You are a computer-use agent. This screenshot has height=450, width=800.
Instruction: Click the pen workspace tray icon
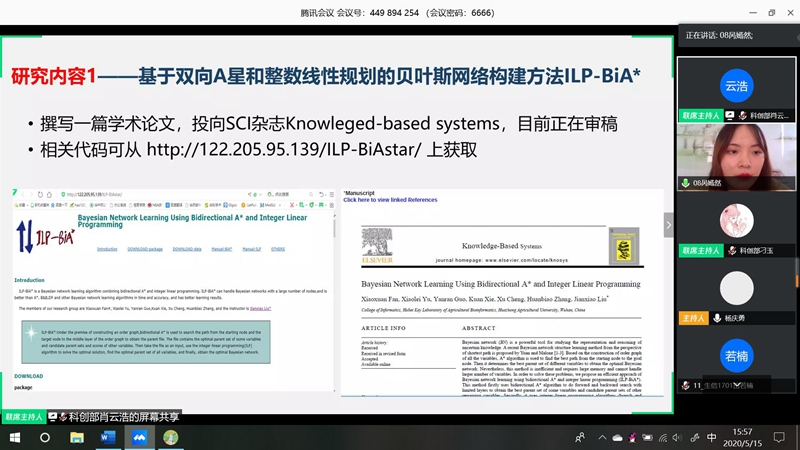(x=695, y=437)
